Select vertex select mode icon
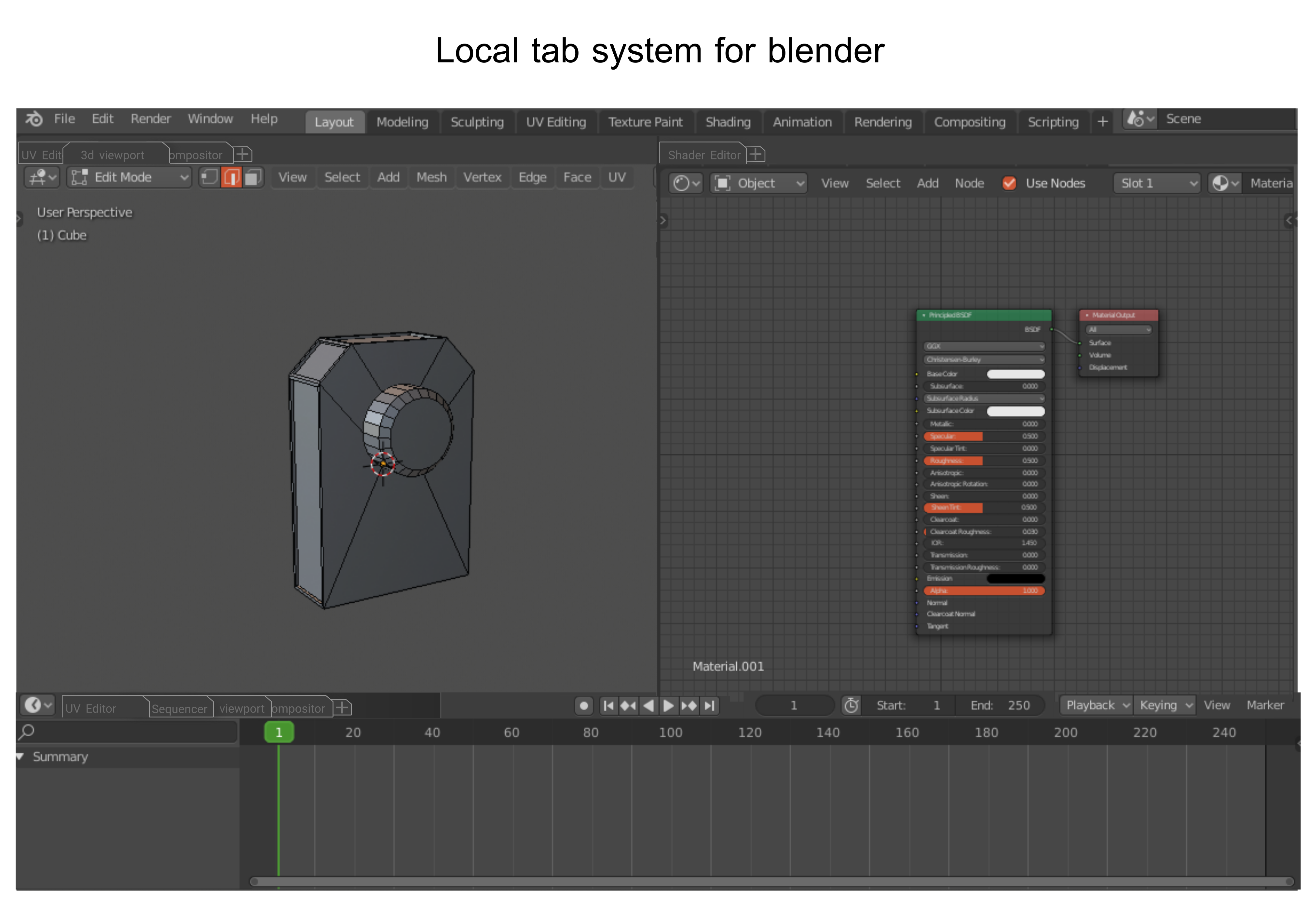Viewport: 1309px width, 924px height. 210,177
